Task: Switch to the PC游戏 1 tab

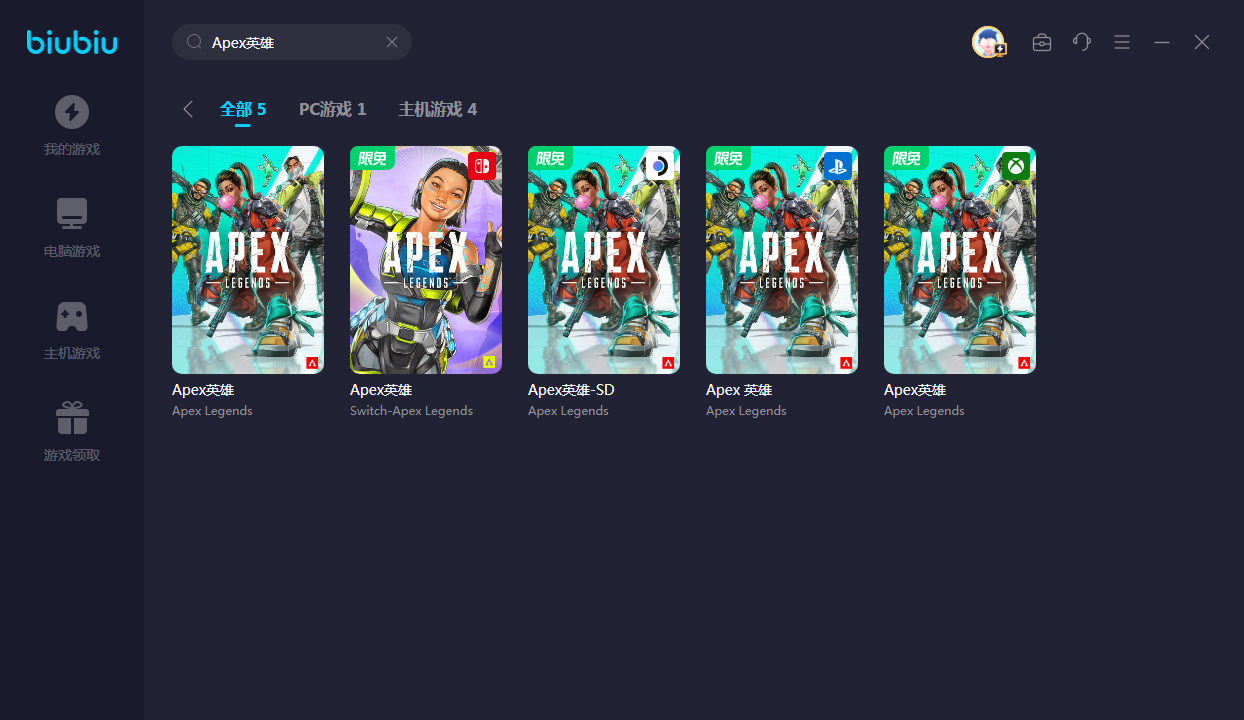Action: pos(332,109)
